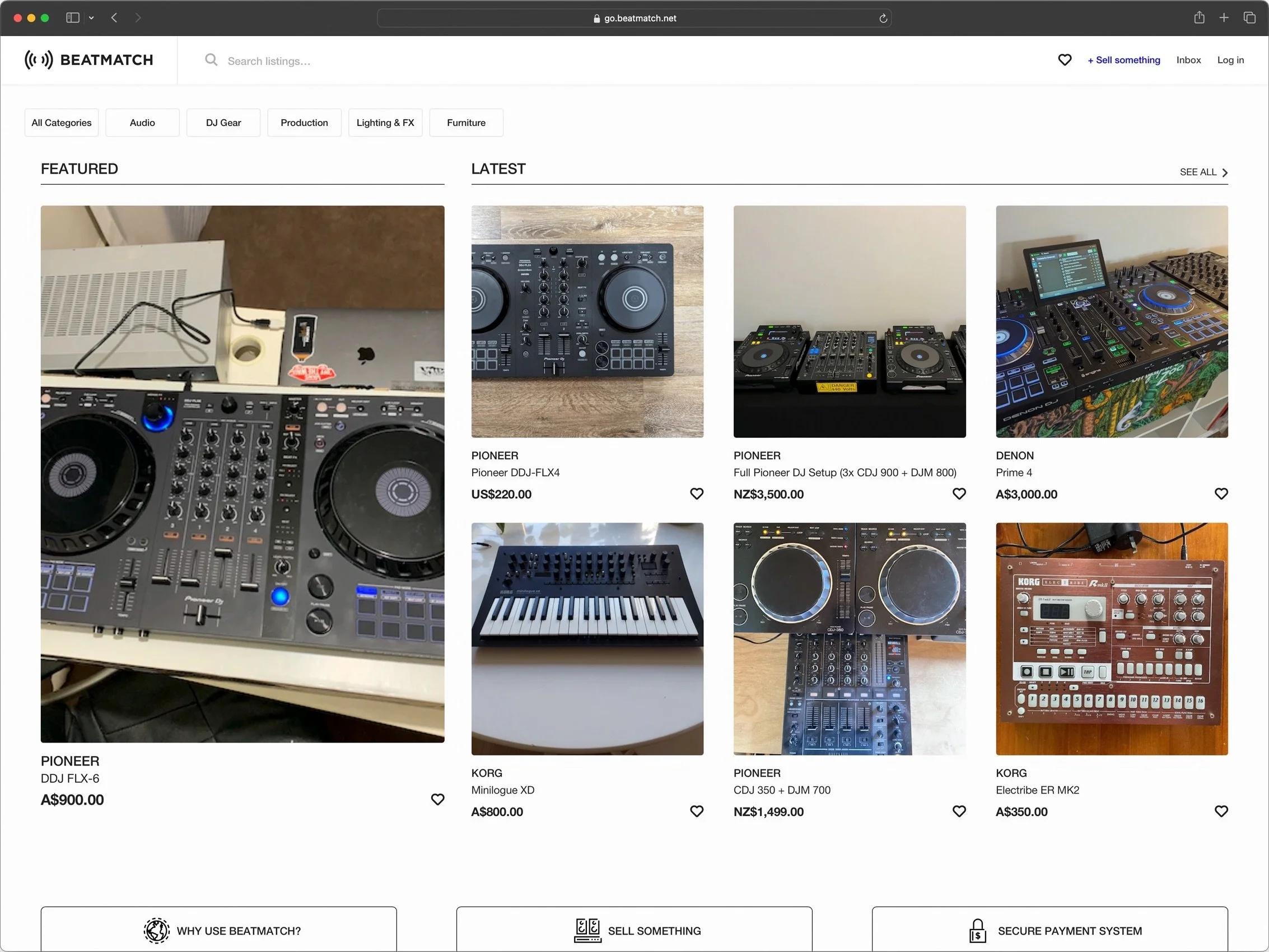Click the search magnifier icon
The width and height of the screenshot is (1269, 952).
211,60
